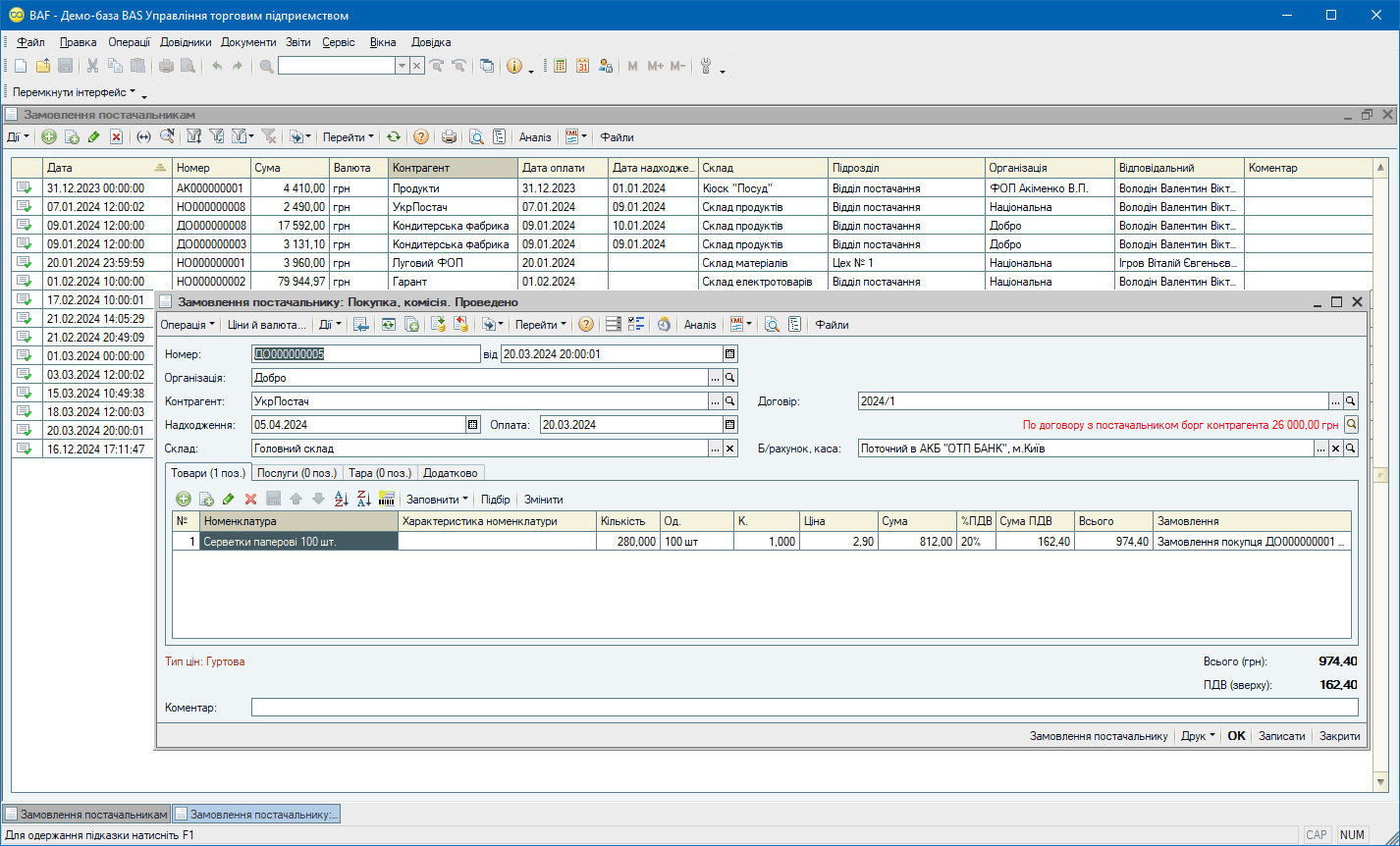Click the barcode scan icon in goods toolbar
The height and width of the screenshot is (846, 1400).
386,499
